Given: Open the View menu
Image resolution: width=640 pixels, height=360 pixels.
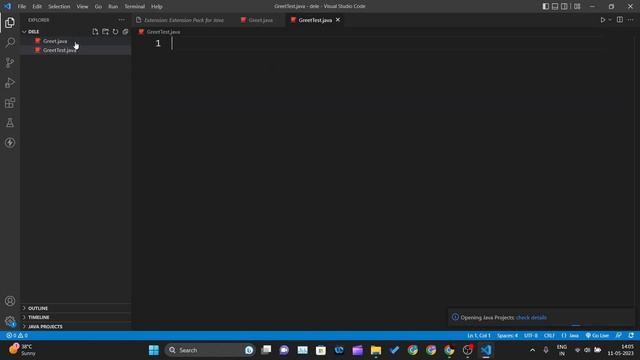Looking at the screenshot, I should pos(82,6).
